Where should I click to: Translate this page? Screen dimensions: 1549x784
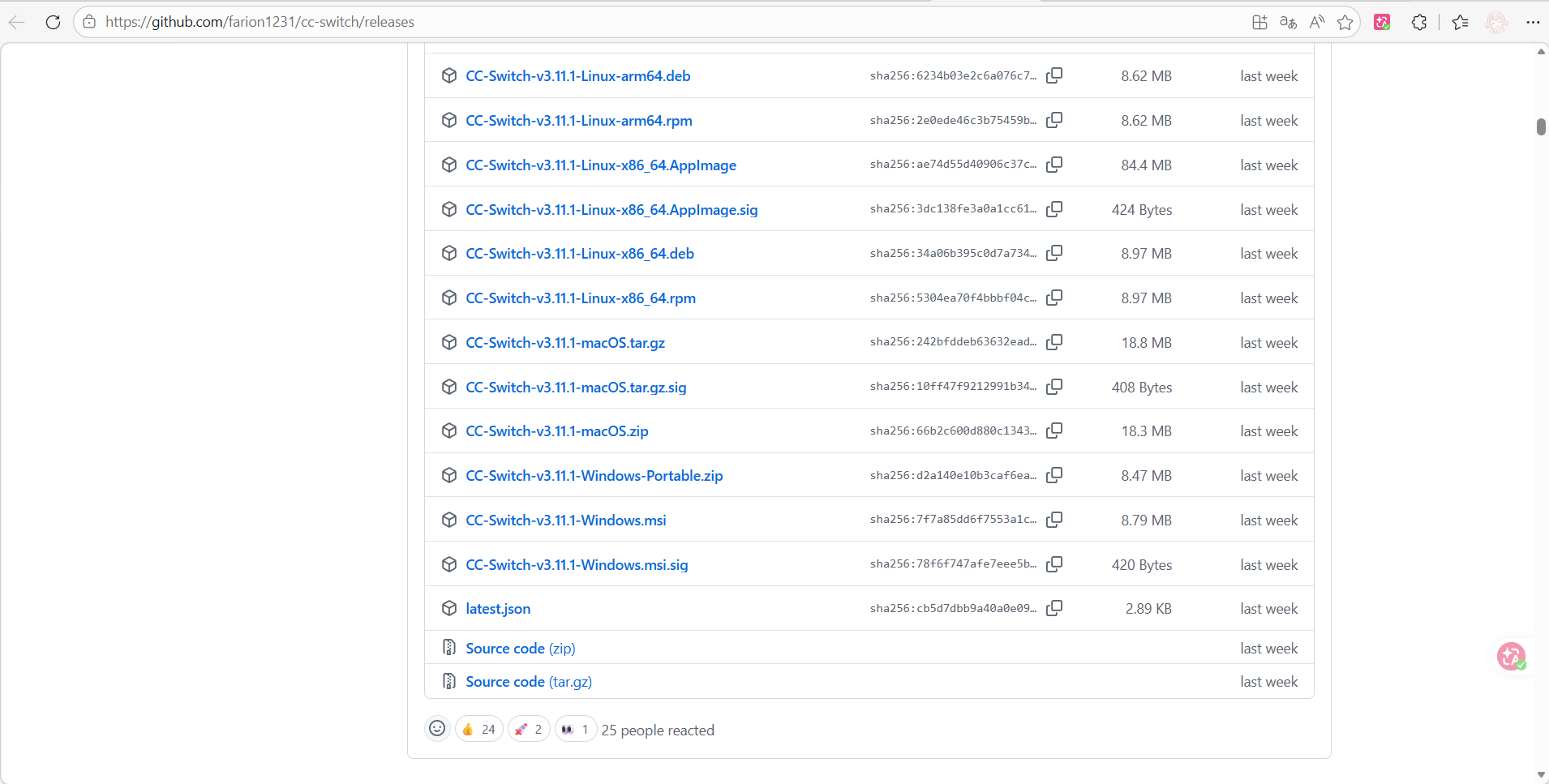click(x=1288, y=22)
